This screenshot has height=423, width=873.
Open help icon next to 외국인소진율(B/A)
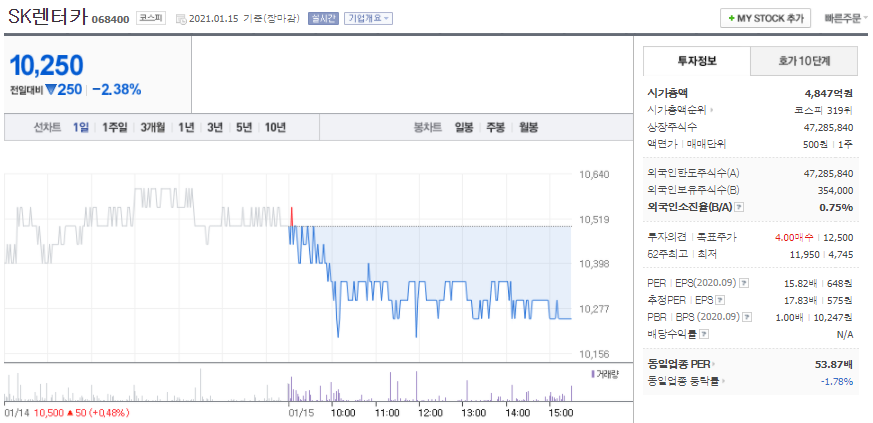coord(739,208)
